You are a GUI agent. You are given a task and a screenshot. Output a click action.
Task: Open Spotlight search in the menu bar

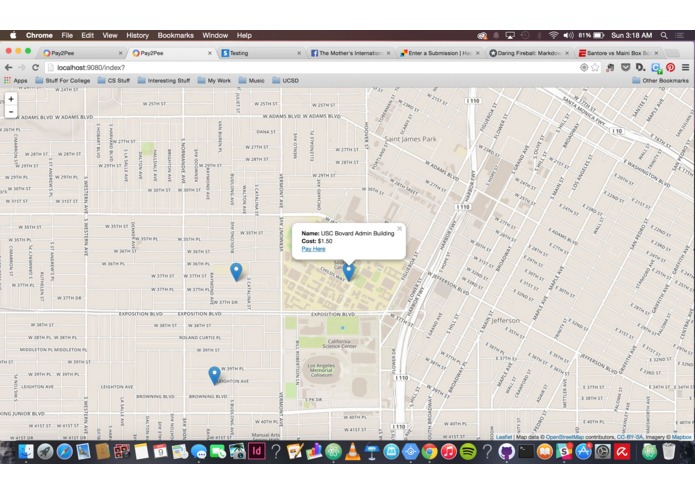[664, 35]
